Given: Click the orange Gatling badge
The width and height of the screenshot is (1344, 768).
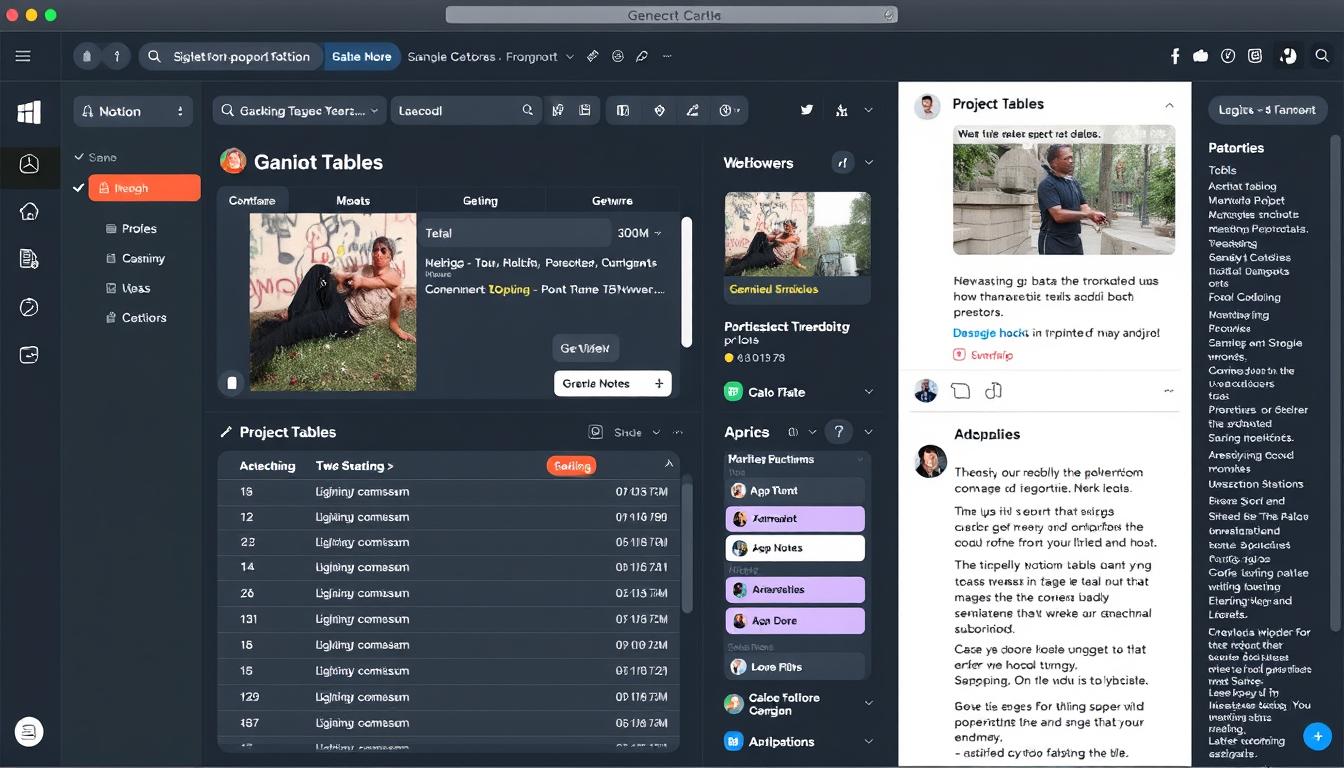Looking at the screenshot, I should tap(572, 466).
